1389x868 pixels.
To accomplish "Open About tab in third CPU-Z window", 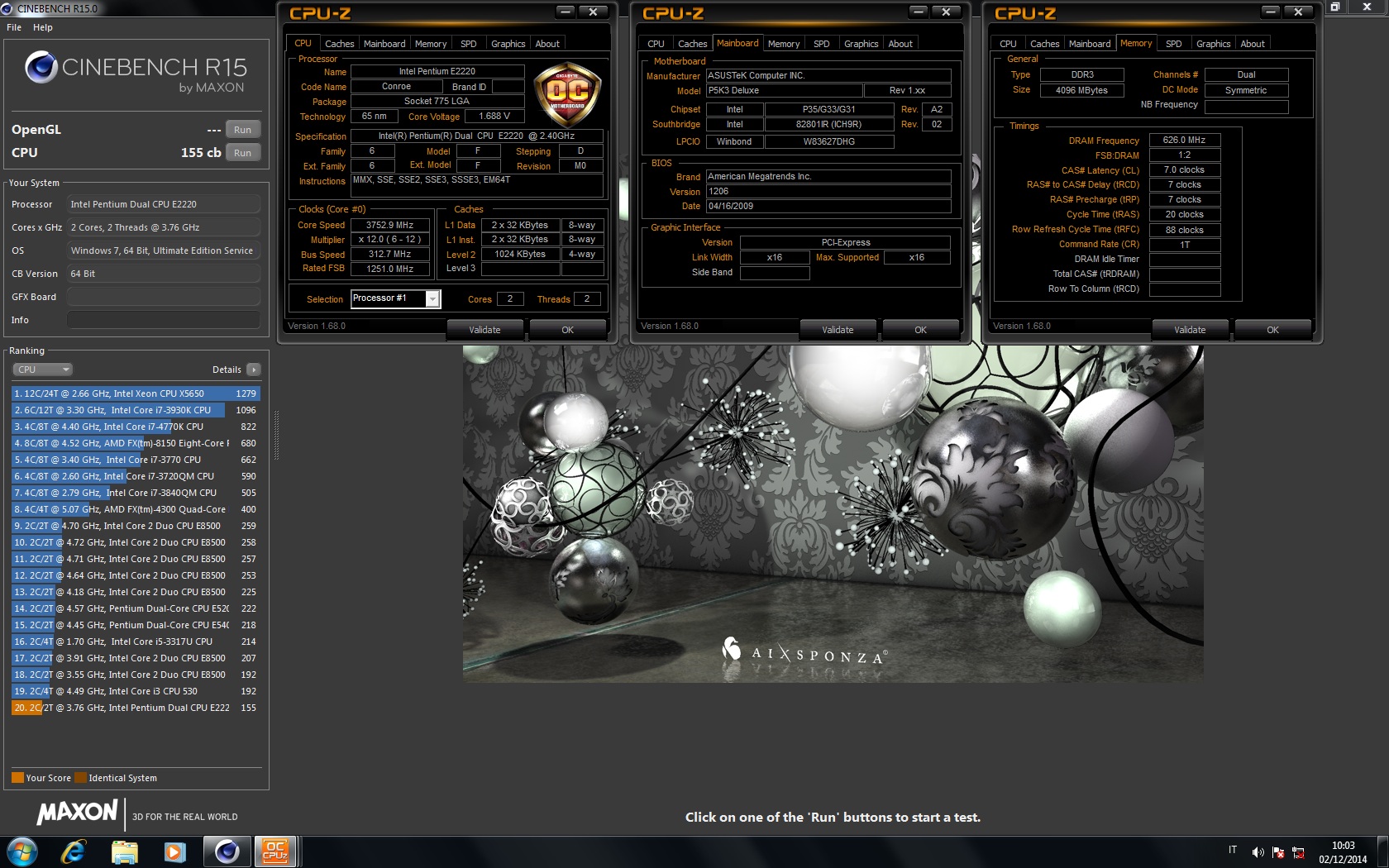I will (x=1253, y=44).
